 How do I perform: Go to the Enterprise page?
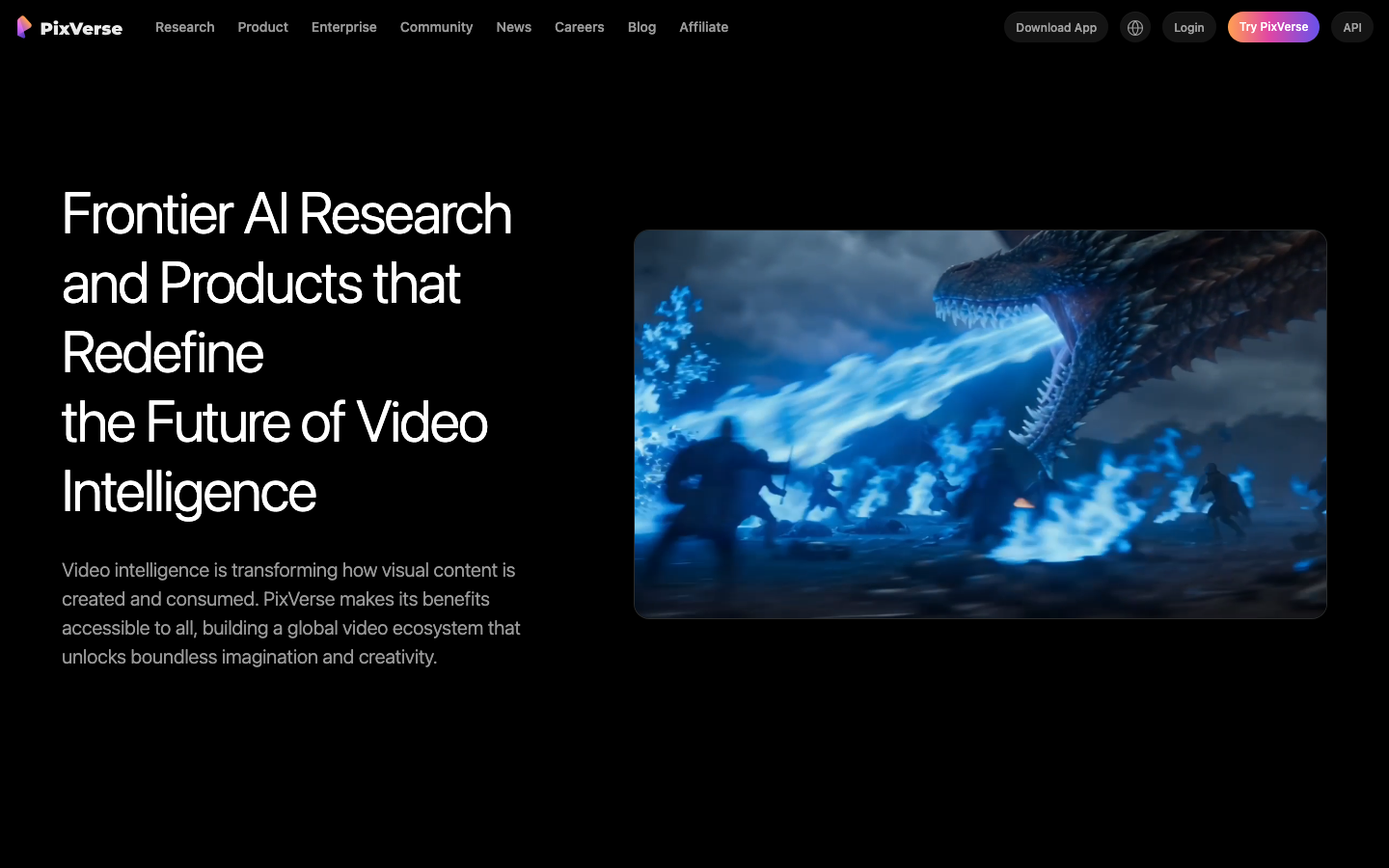point(344,27)
